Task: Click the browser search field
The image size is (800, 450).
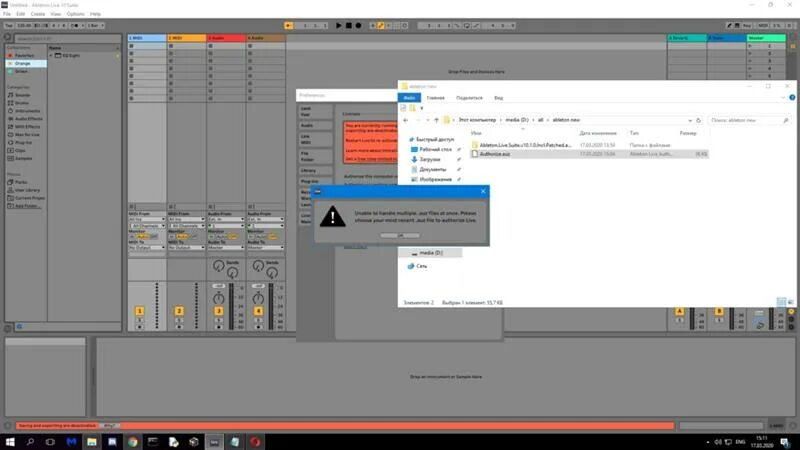Action: (x=66, y=38)
